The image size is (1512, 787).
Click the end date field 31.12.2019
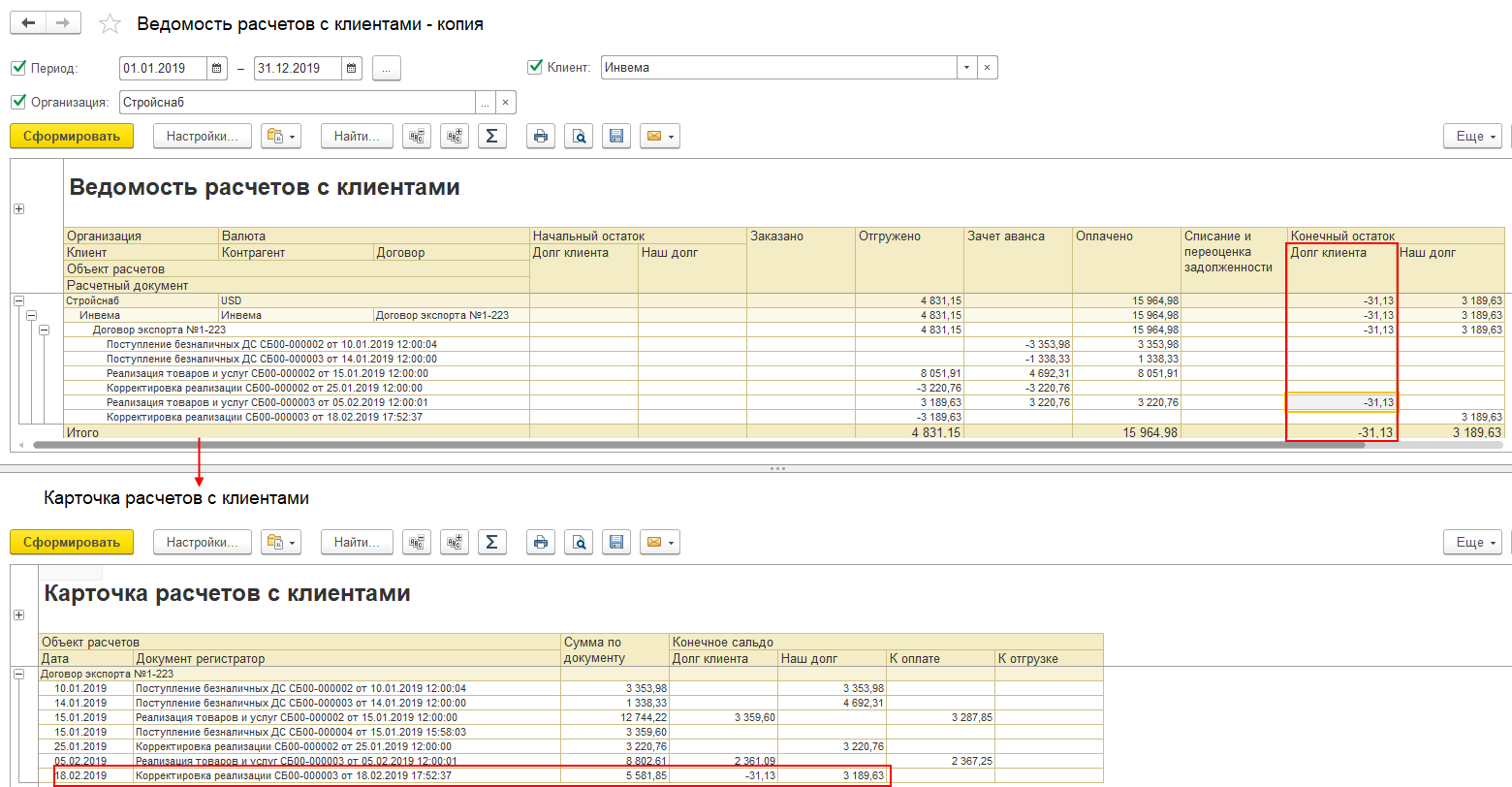(x=298, y=68)
